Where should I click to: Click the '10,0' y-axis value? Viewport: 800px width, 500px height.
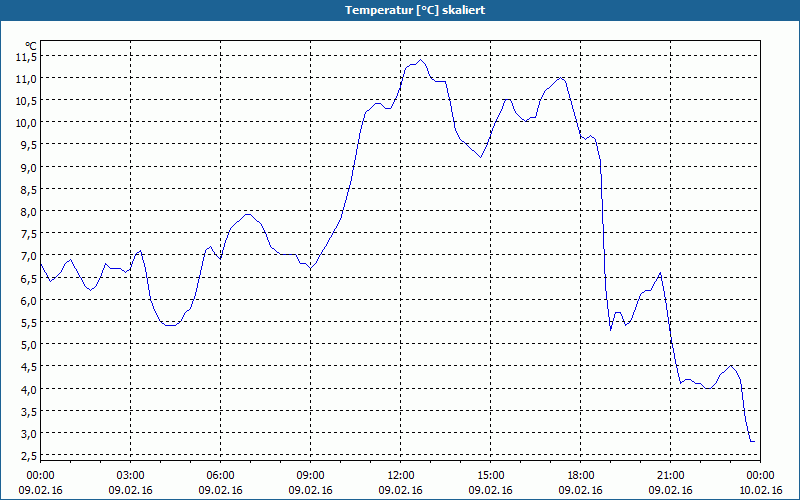[x=26, y=123]
